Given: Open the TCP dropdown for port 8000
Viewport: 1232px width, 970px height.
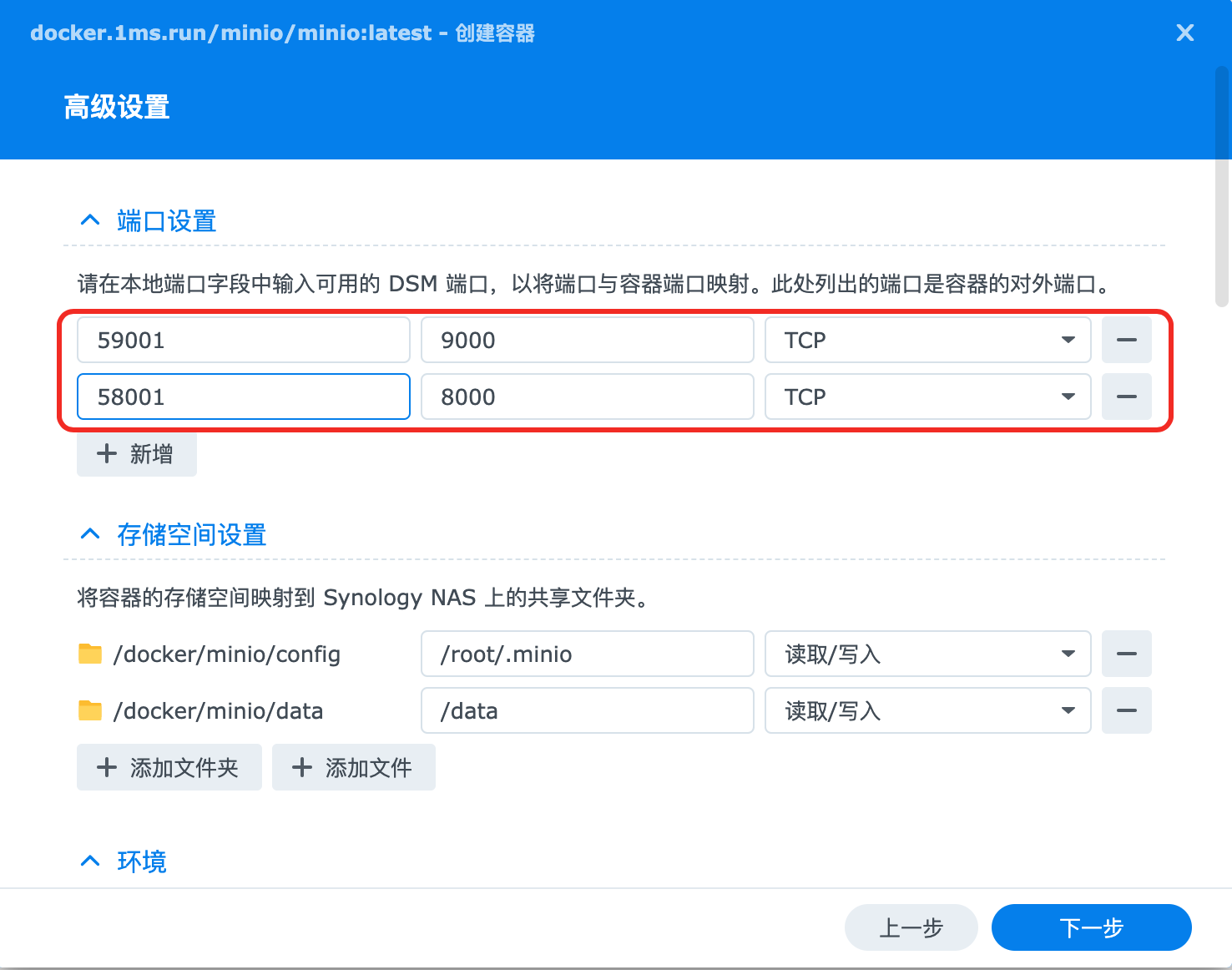Looking at the screenshot, I should pos(1068,397).
